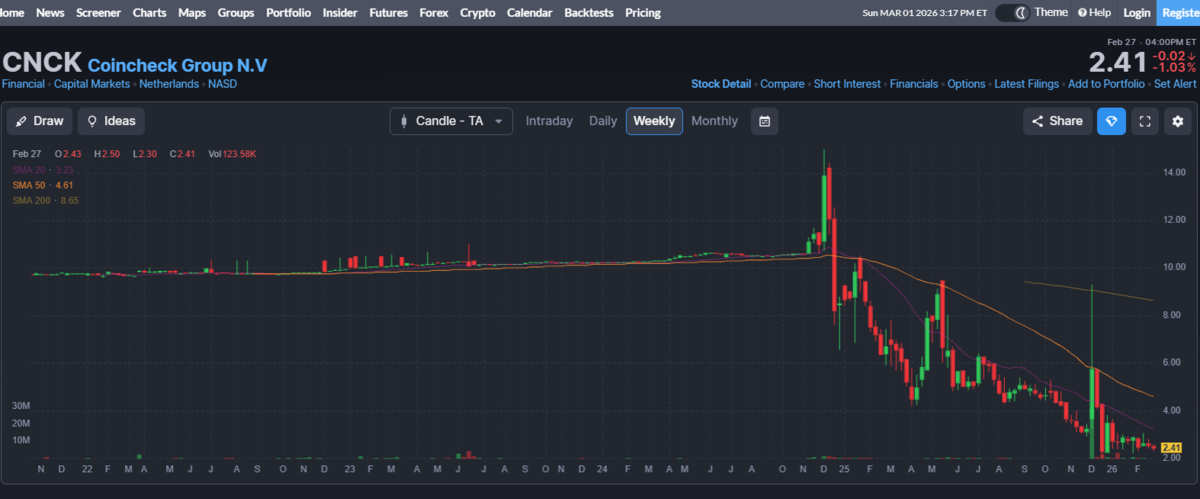
Task: Click the 25 year label on time axis
Action: (x=846, y=468)
